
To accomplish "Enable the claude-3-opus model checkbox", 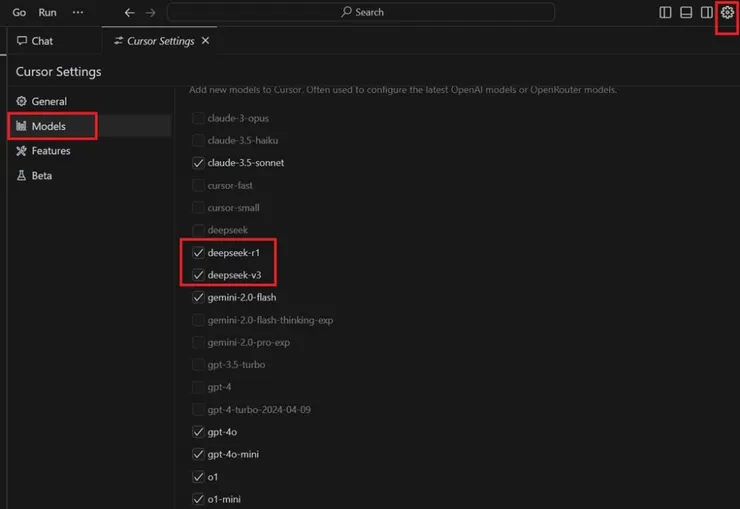I will pyautogui.click(x=198, y=118).
